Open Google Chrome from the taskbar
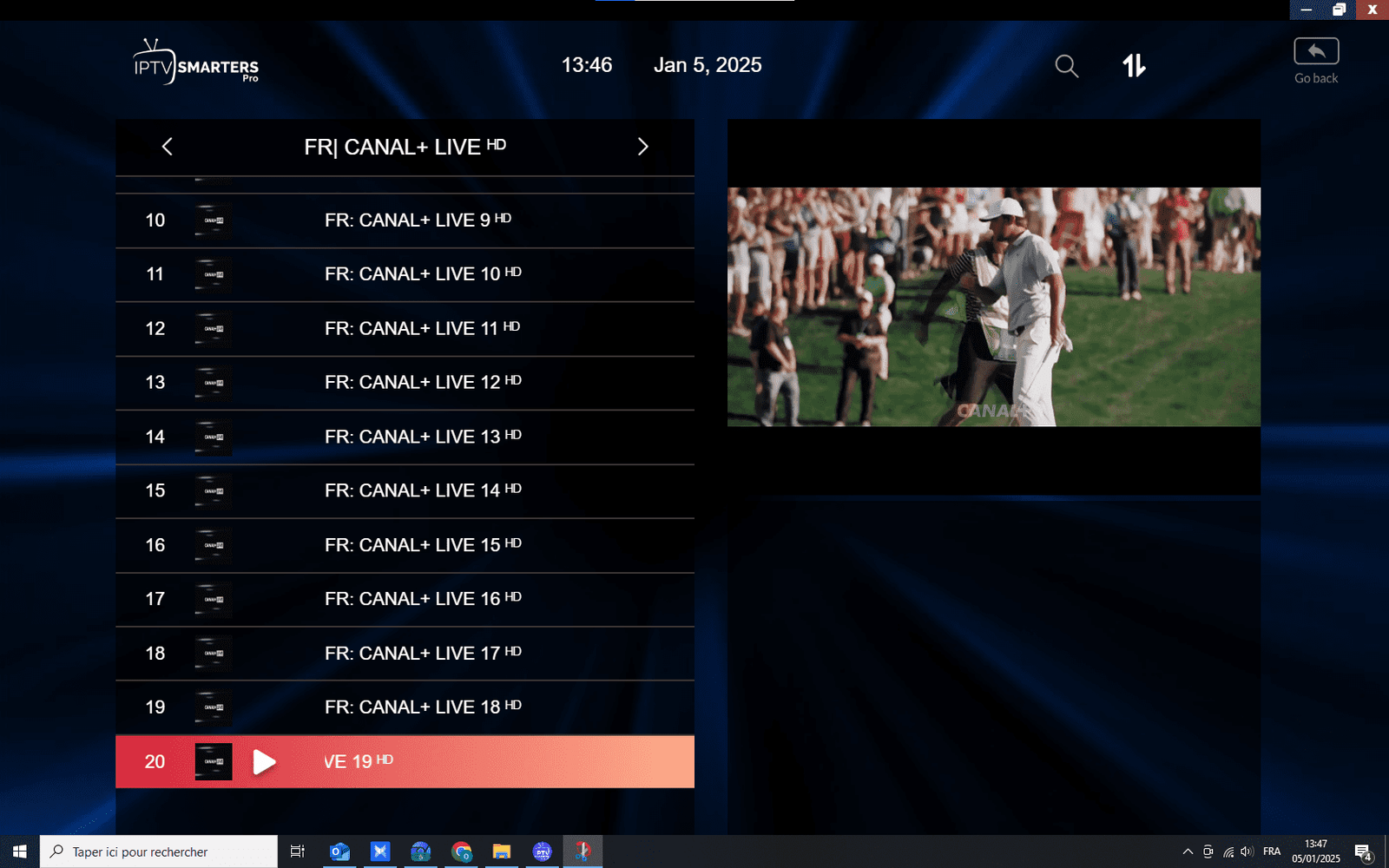Image resolution: width=1389 pixels, height=868 pixels. [461, 852]
